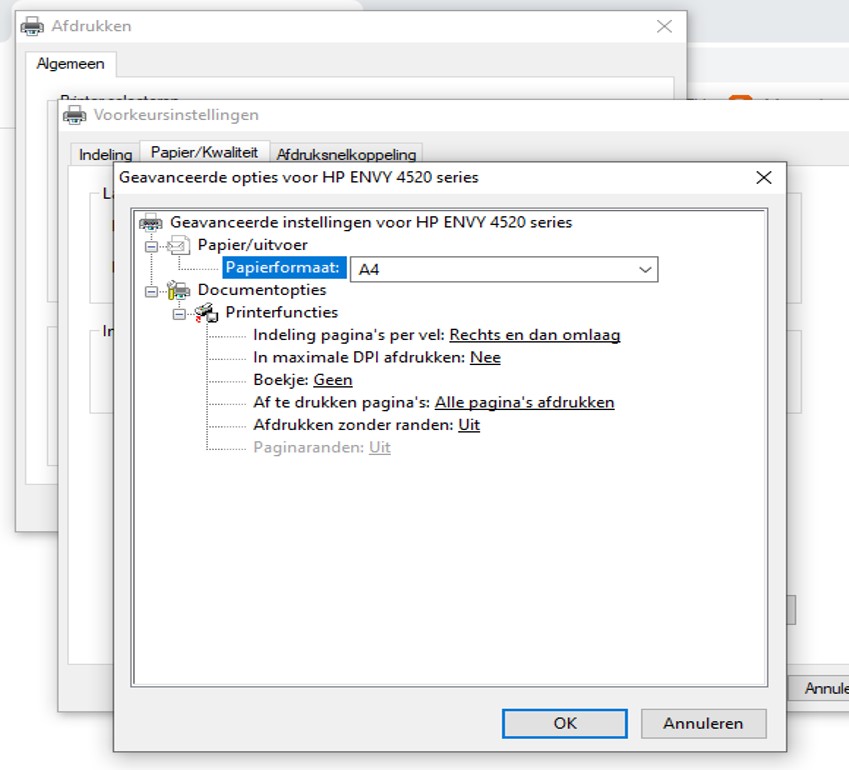This screenshot has height=770, width=849.
Task: Select root 'Geavanceerde instellingen voor HP ENVY' label
Action: [x=371, y=222]
